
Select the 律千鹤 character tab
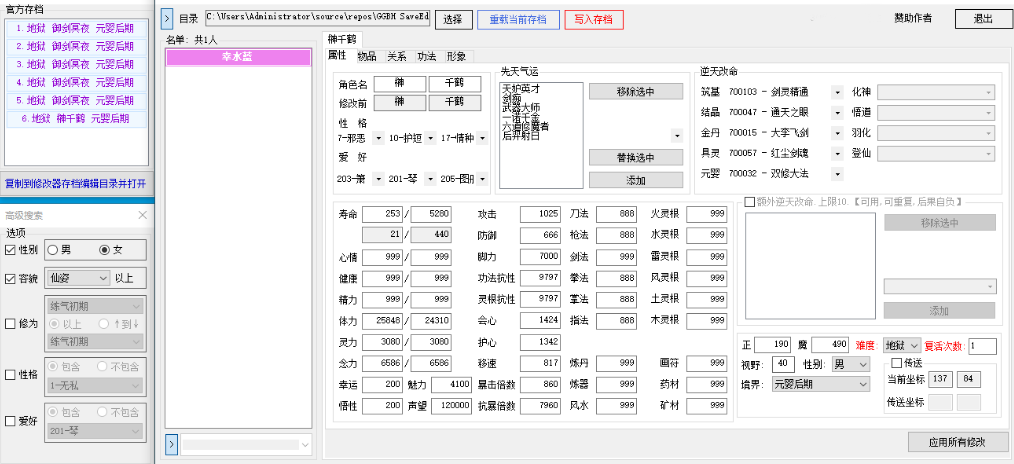[343, 39]
